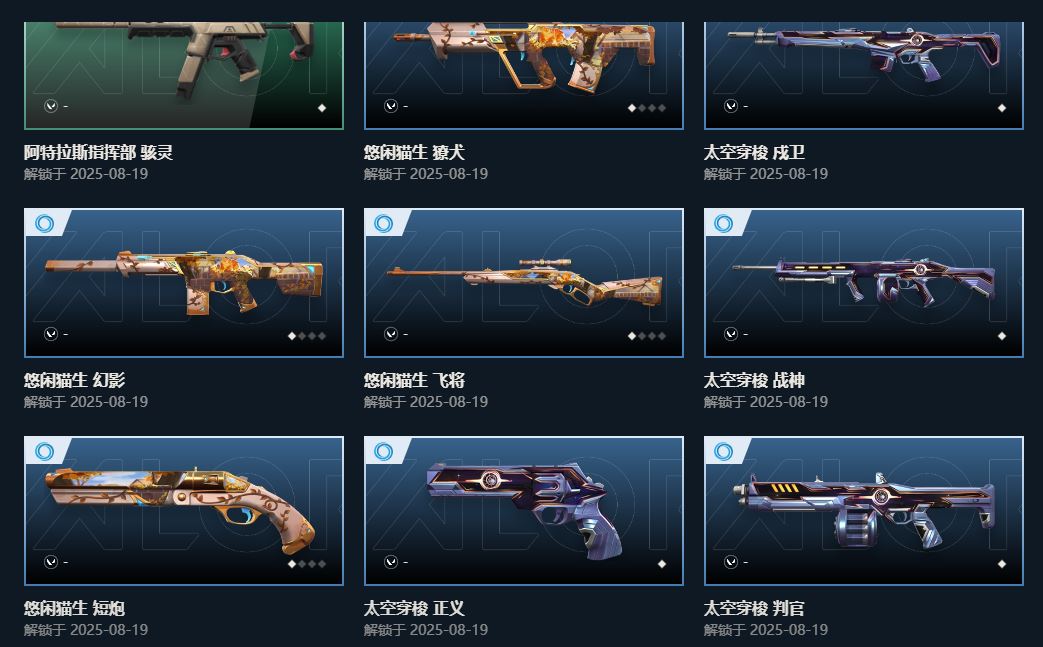Click the level diamonds on 悠闲猫生 獠犬 card
Image resolution: width=1043 pixels, height=647 pixels.
click(x=647, y=108)
